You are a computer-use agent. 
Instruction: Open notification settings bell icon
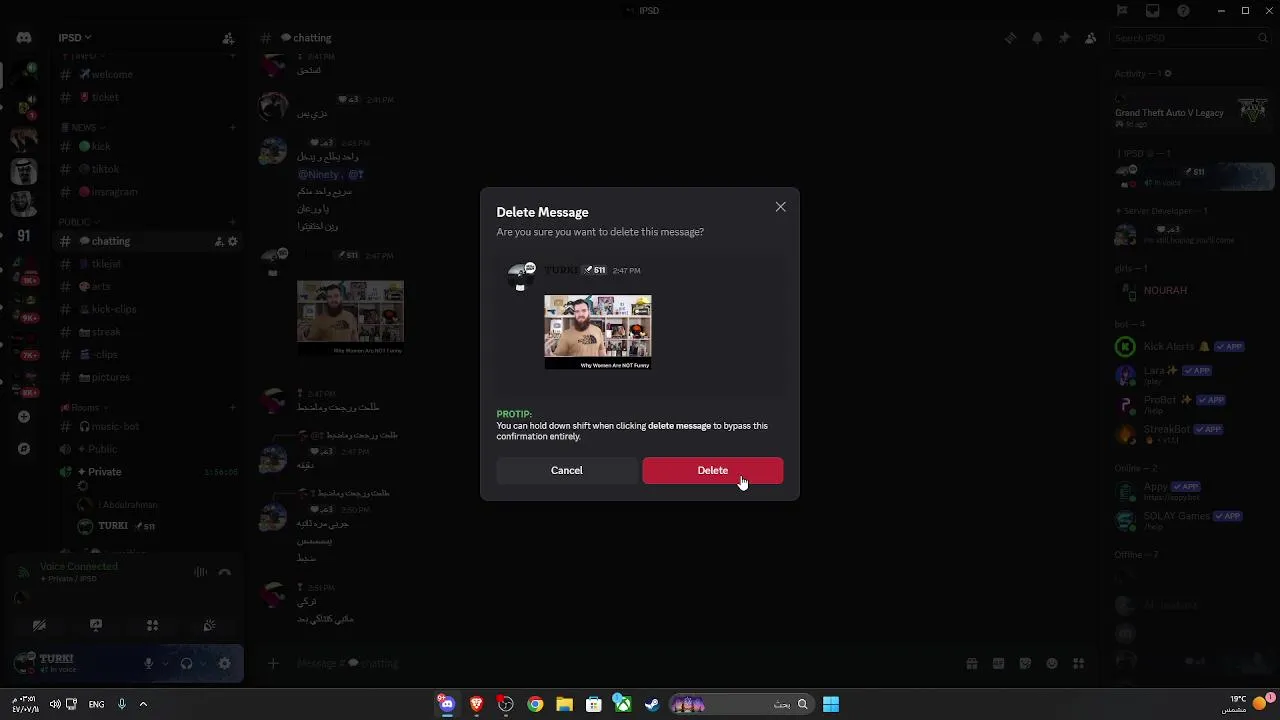1037,38
